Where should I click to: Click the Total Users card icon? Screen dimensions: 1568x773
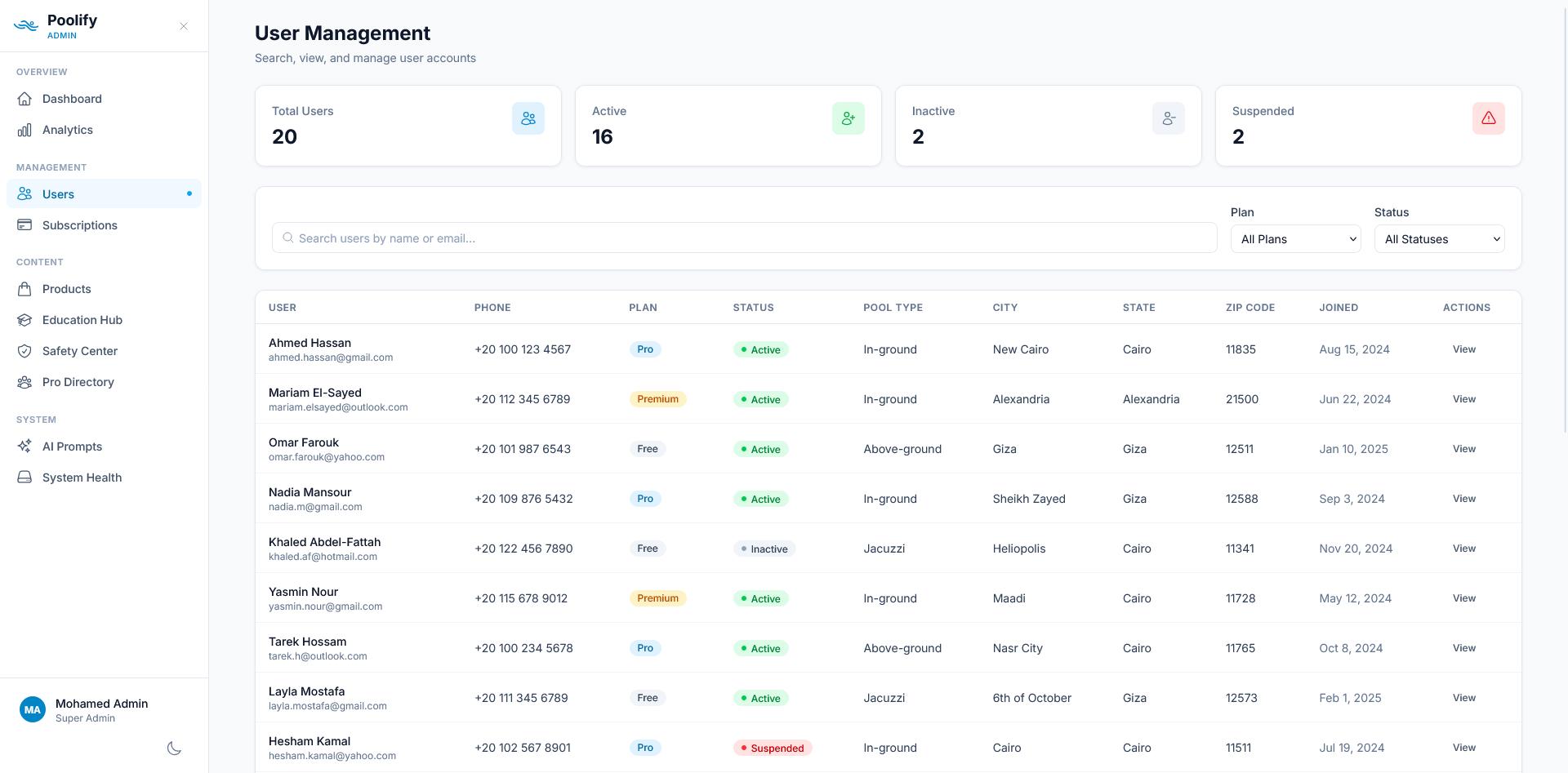pyautogui.click(x=528, y=118)
